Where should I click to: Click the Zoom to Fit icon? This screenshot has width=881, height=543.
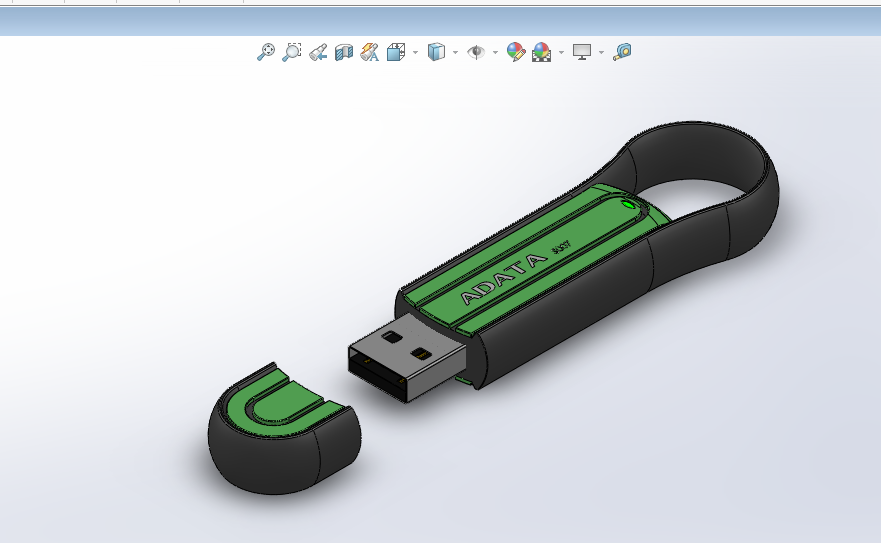266,52
